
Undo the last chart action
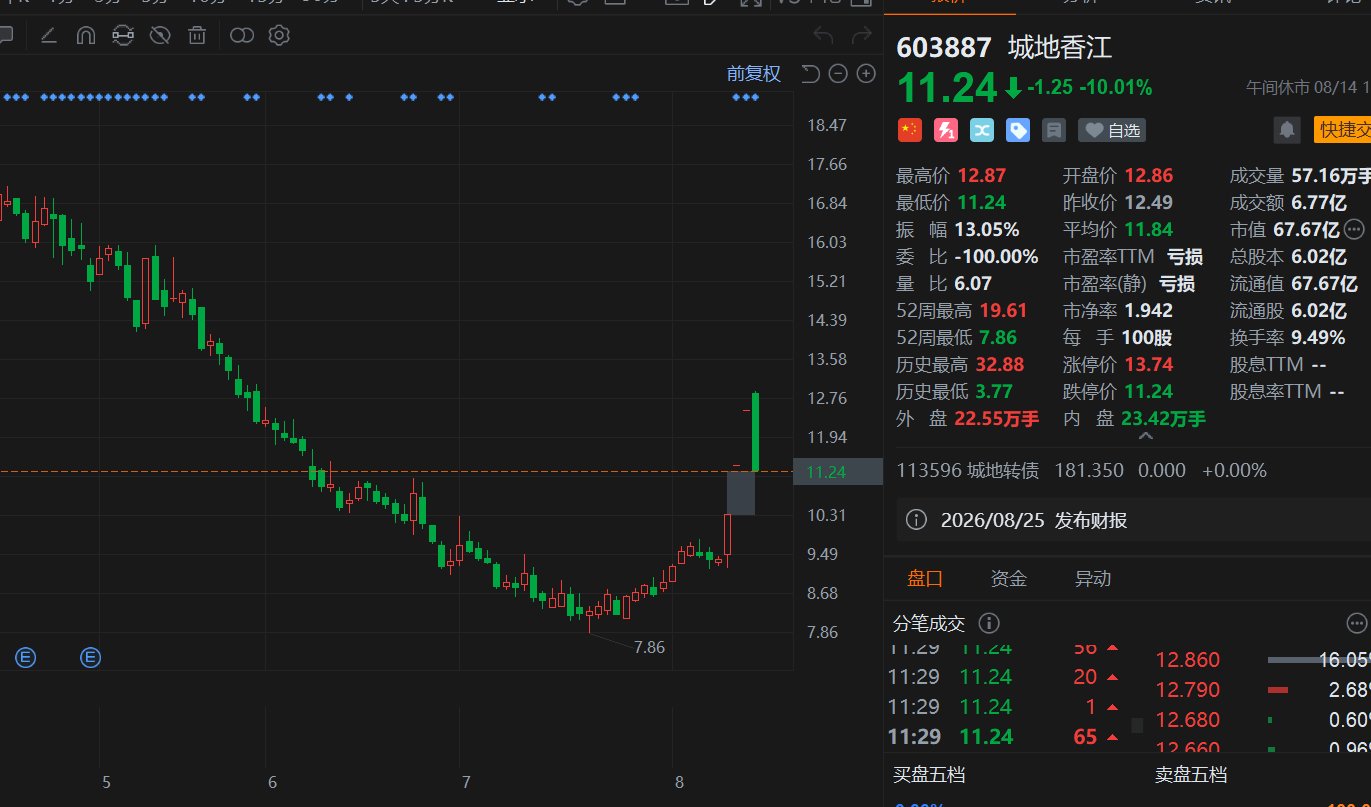click(x=823, y=36)
